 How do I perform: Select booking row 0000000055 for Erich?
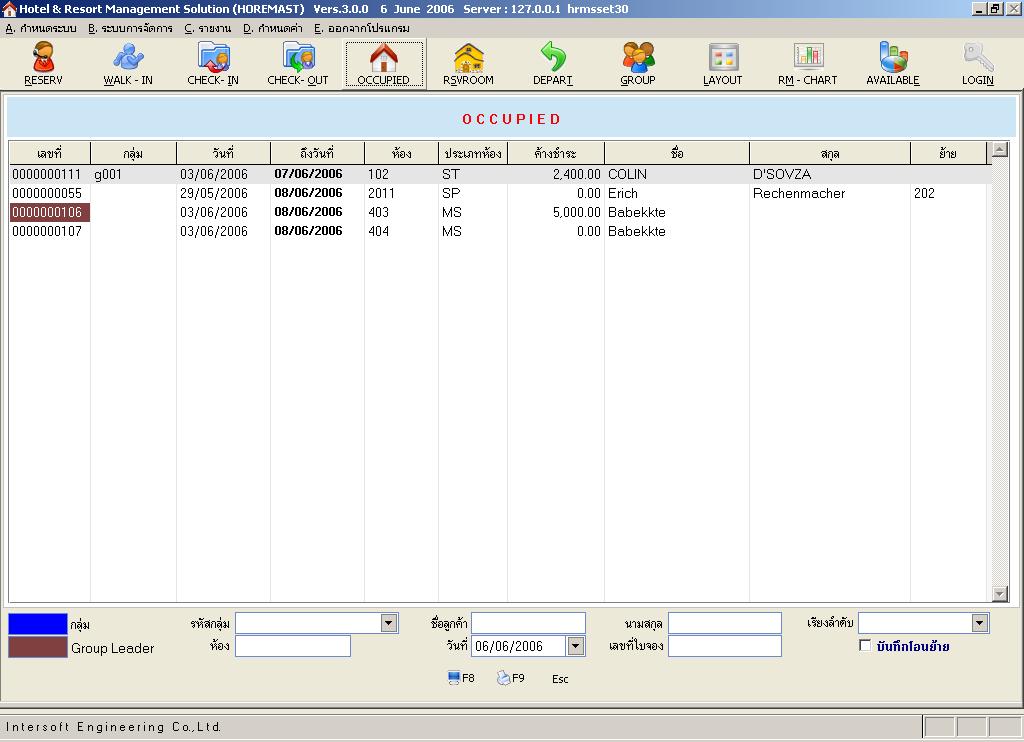click(500, 193)
